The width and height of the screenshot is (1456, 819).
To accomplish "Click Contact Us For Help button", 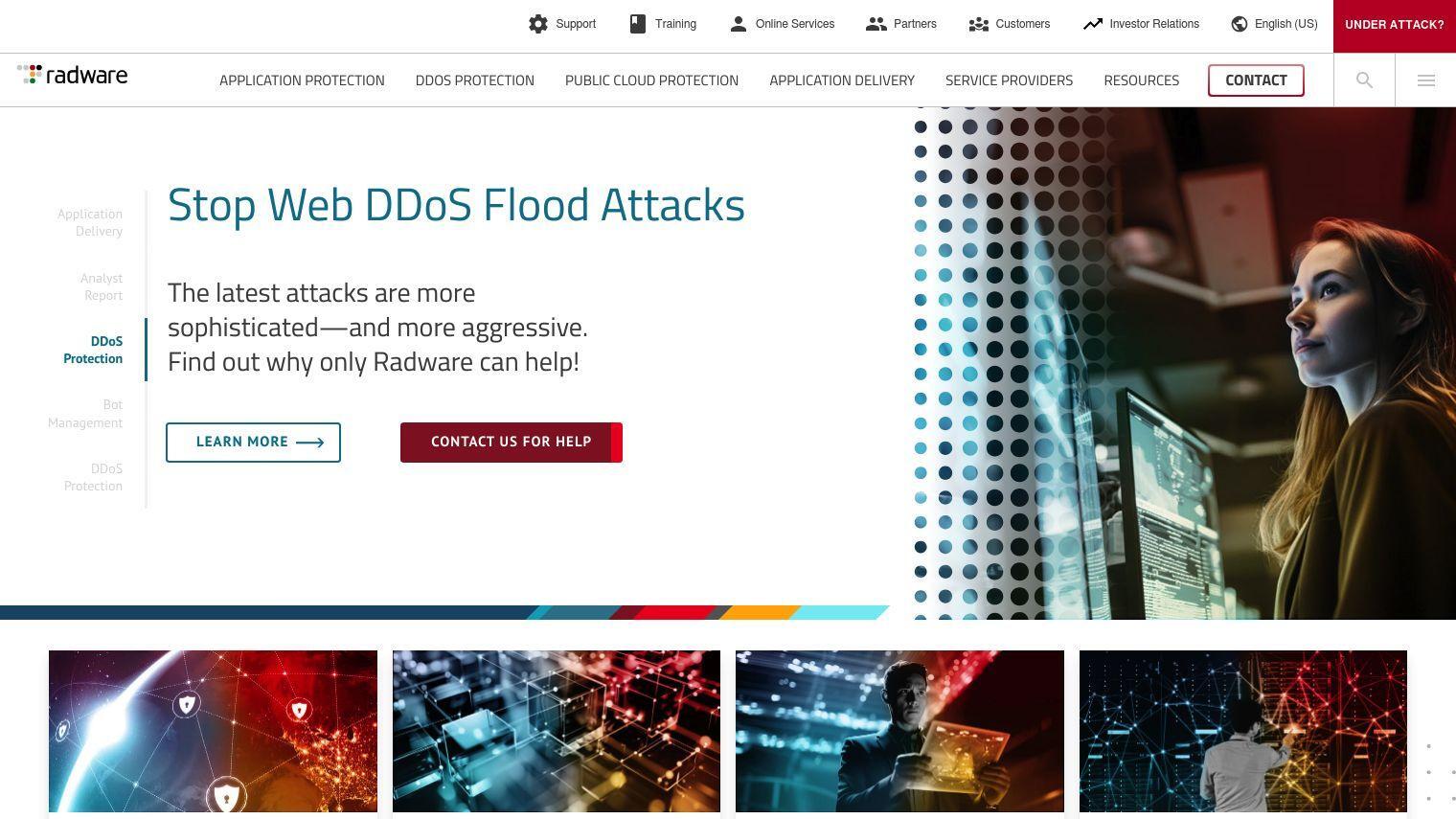I will (512, 443).
